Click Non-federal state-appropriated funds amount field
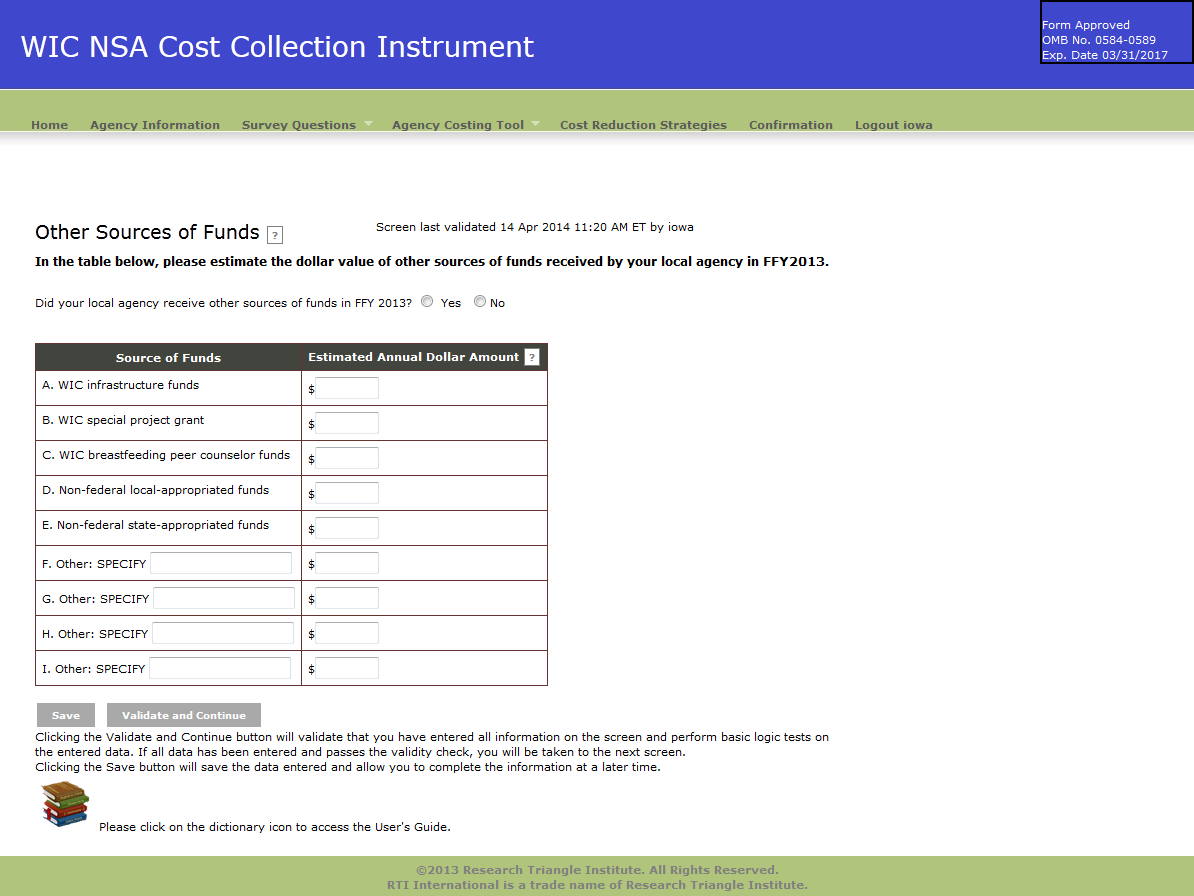The image size is (1194, 896). [347, 528]
